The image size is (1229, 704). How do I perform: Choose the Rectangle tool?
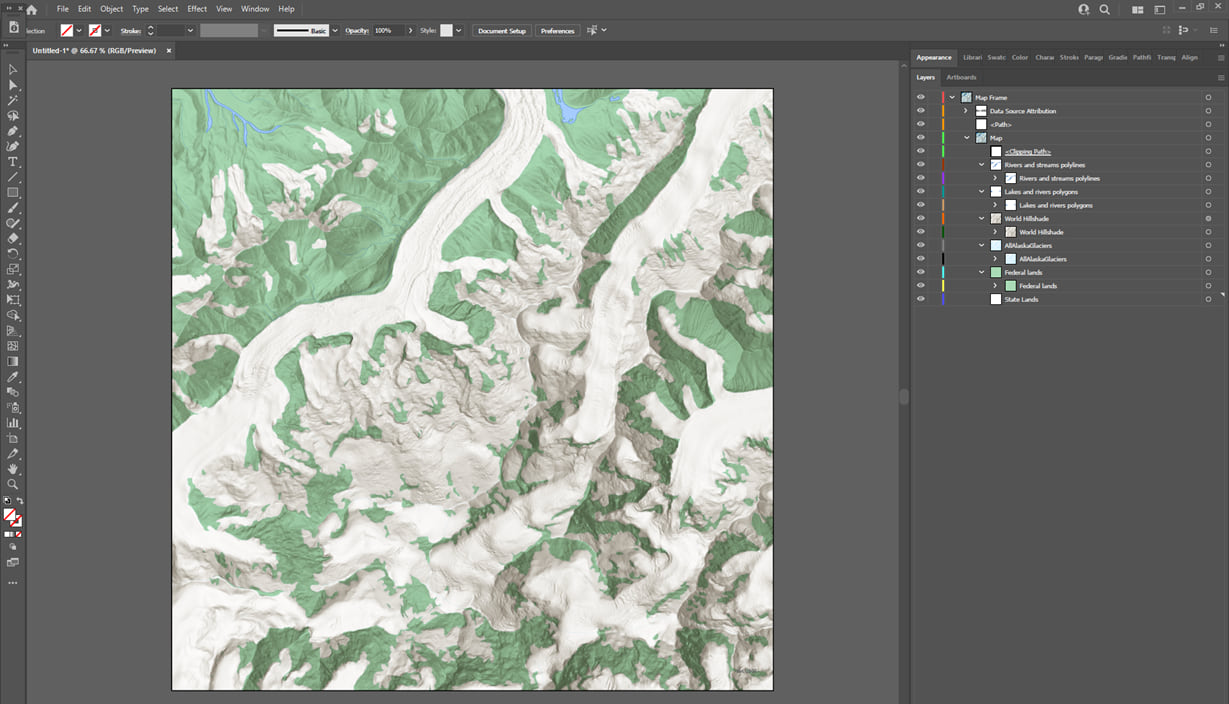[x=13, y=191]
